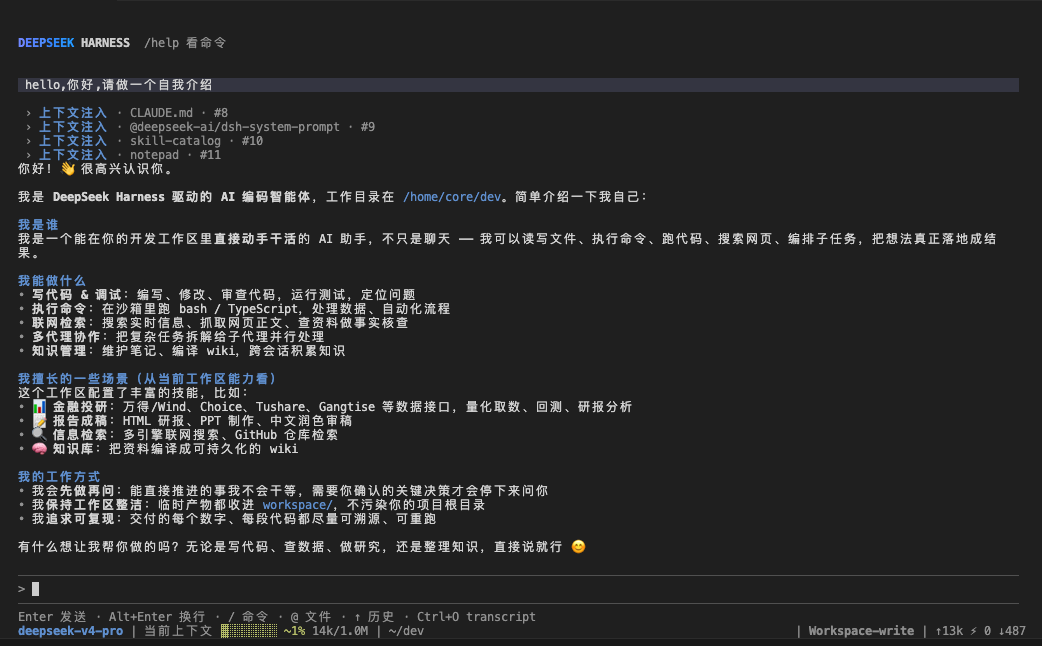Image resolution: width=1042 pixels, height=646 pixels.
Task: Expand the CLAUDE.md context injection chevron
Action: coord(29,113)
